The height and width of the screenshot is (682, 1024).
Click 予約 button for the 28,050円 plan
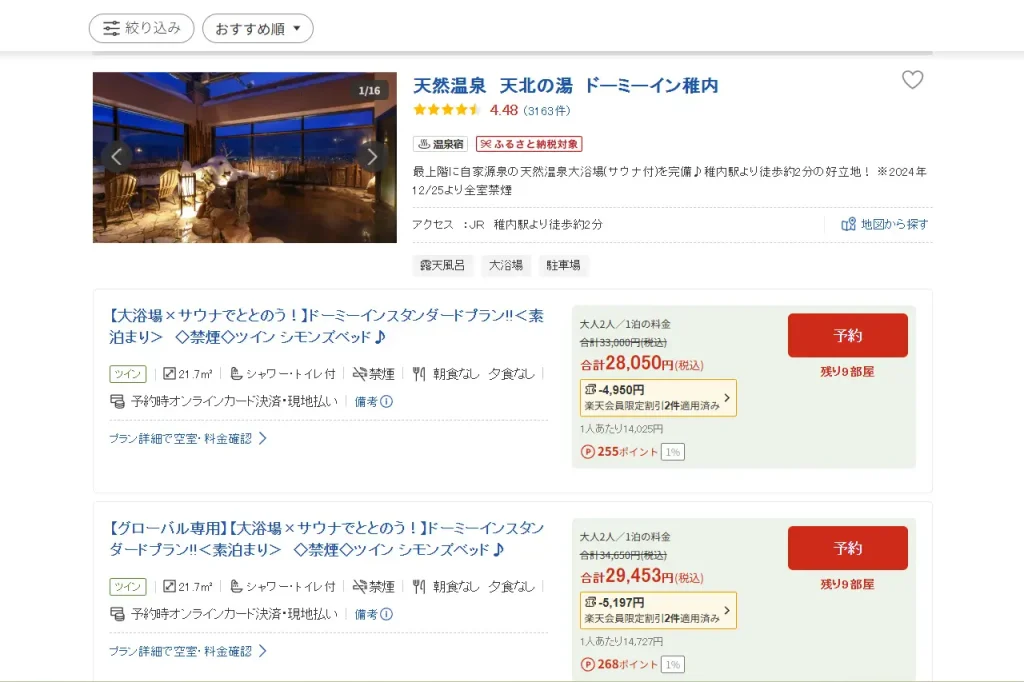848,335
